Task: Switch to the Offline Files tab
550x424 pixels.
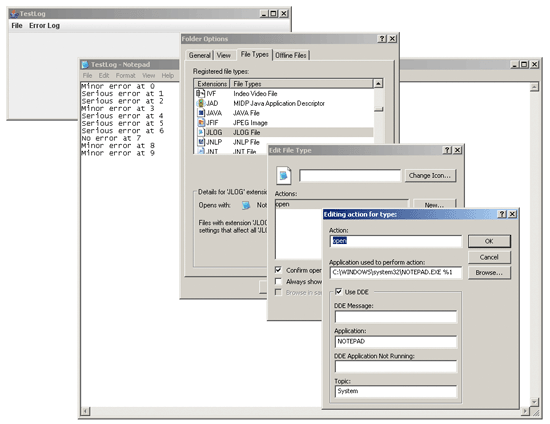Action: click(291, 55)
